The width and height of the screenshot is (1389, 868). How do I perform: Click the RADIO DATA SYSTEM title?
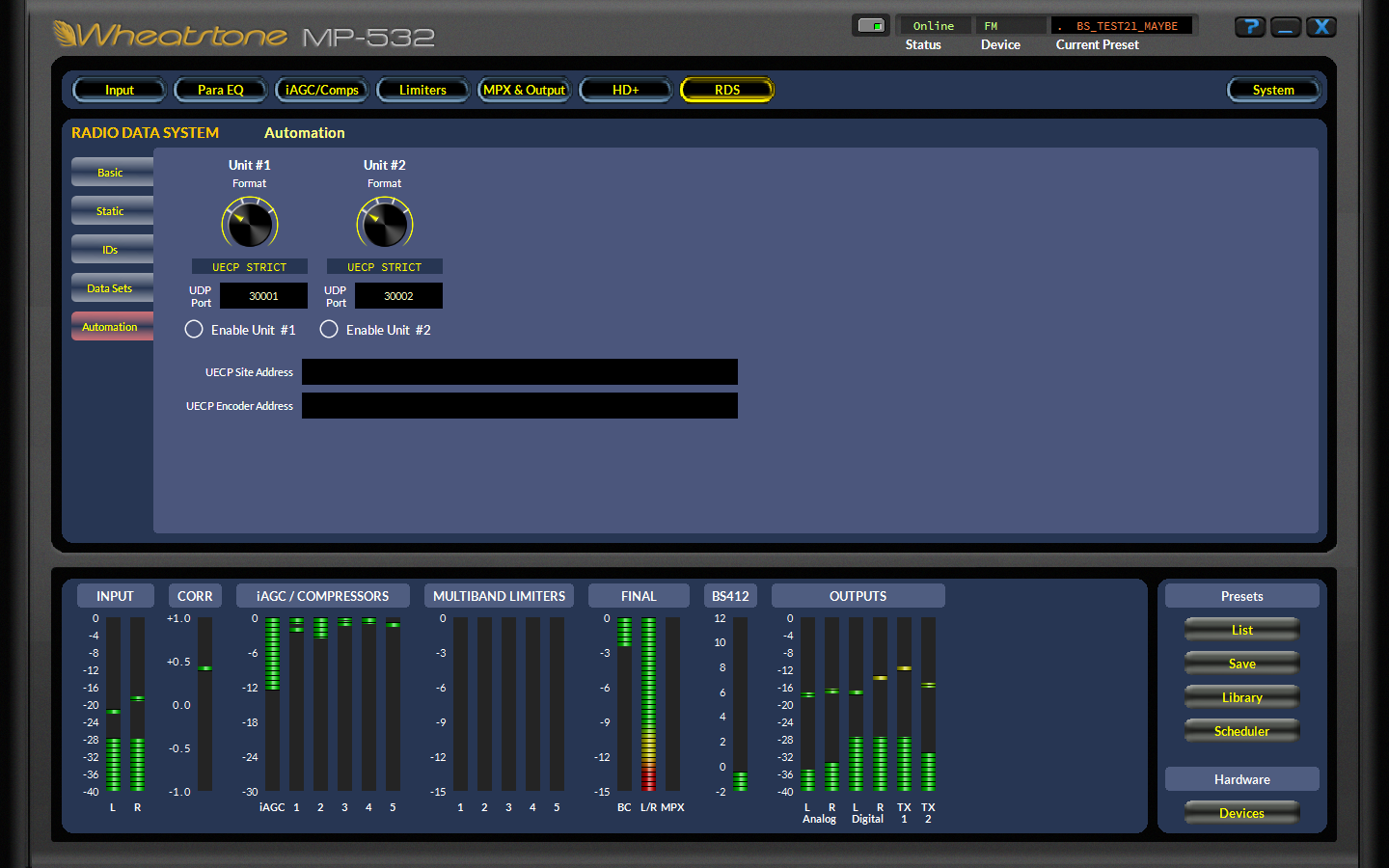coord(146,133)
